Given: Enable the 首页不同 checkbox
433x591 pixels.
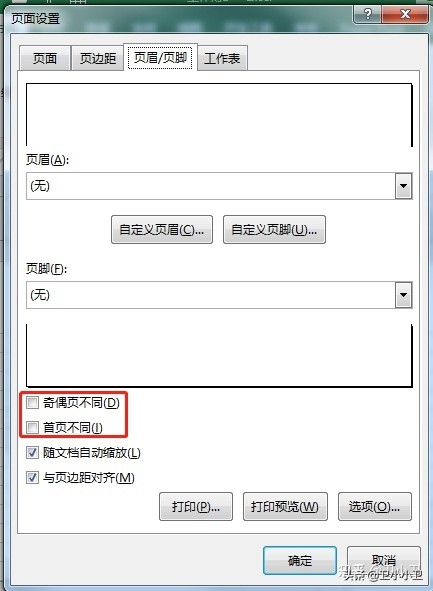Looking at the screenshot, I should (x=32, y=427).
